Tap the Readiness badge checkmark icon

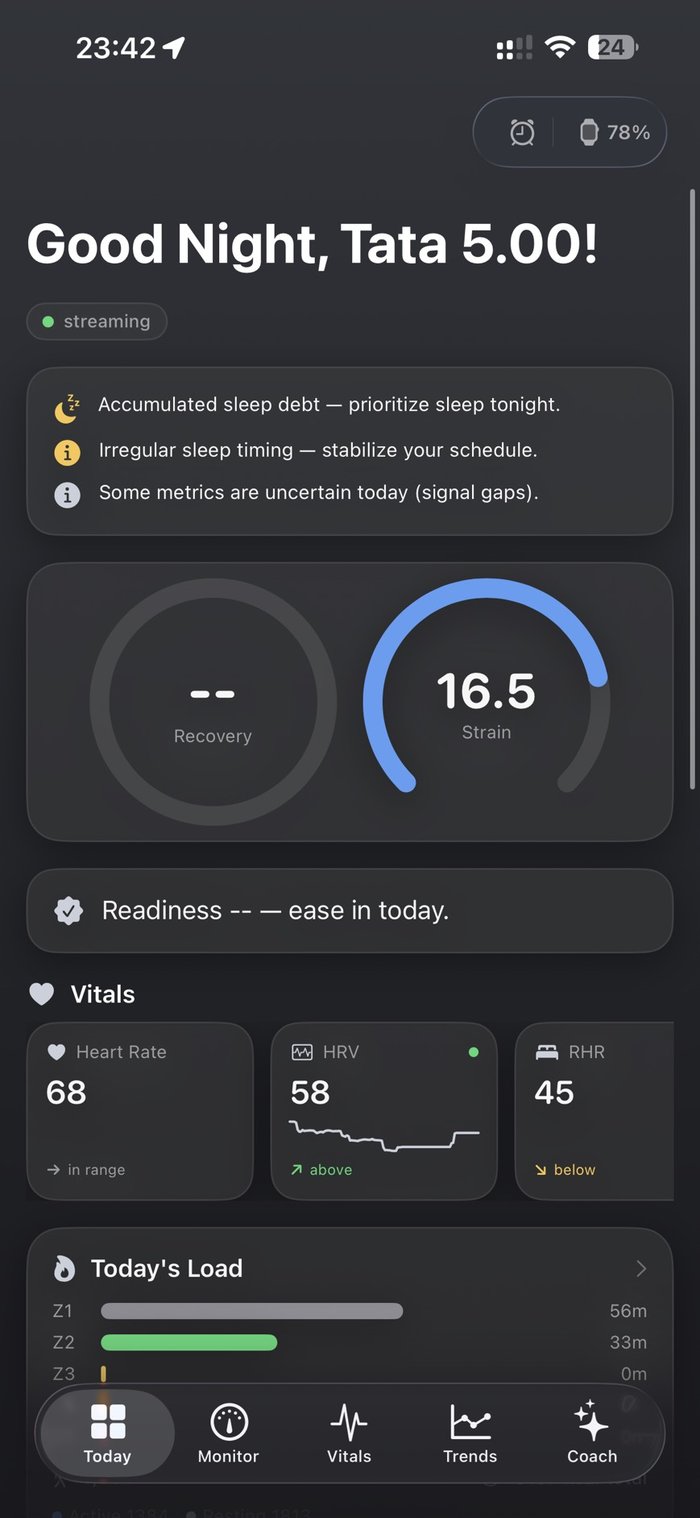(68, 910)
